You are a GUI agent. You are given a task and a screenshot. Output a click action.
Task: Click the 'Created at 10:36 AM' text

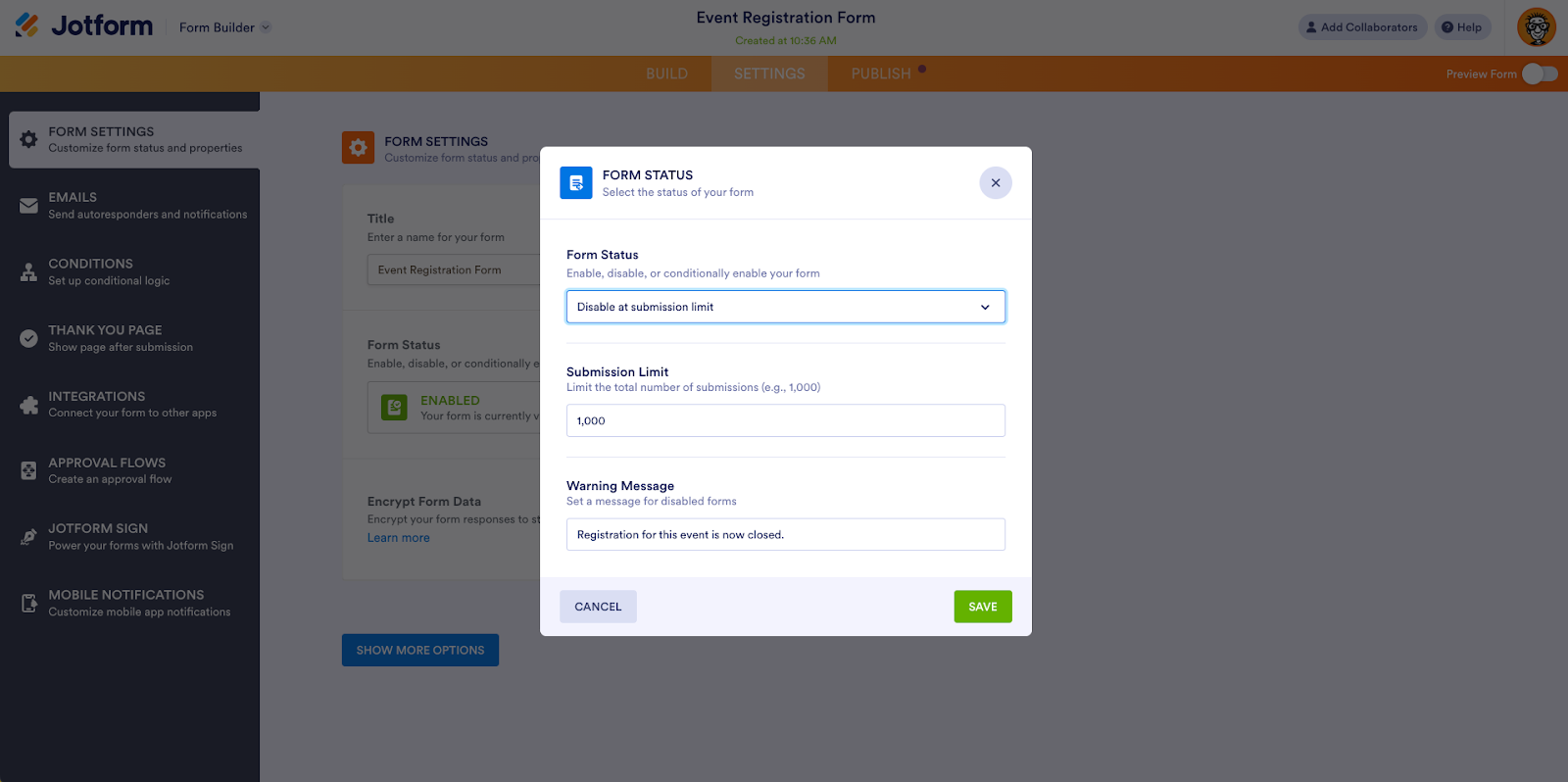pos(786,41)
